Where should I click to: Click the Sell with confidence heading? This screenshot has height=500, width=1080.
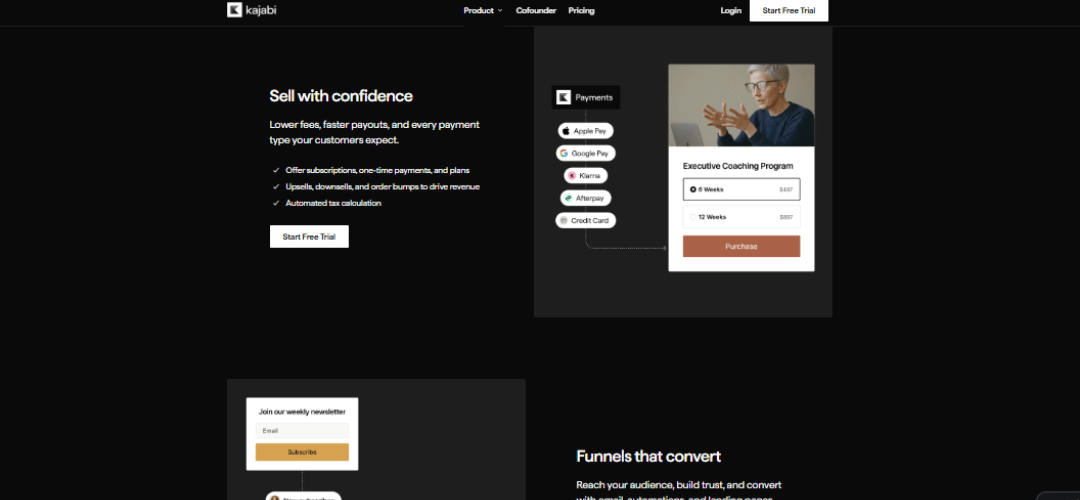(341, 96)
